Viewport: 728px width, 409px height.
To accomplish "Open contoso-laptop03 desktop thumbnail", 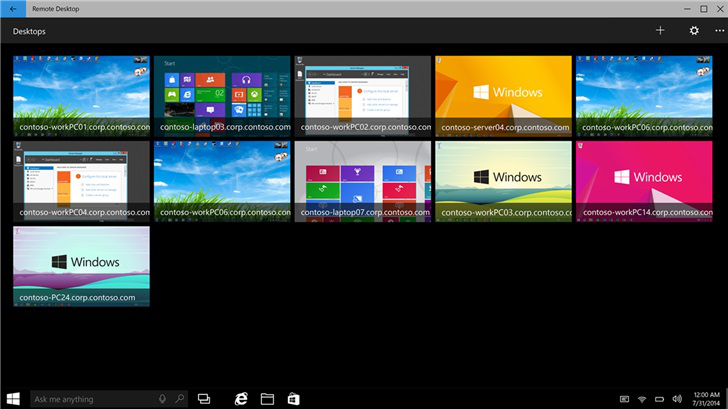I will click(221, 95).
